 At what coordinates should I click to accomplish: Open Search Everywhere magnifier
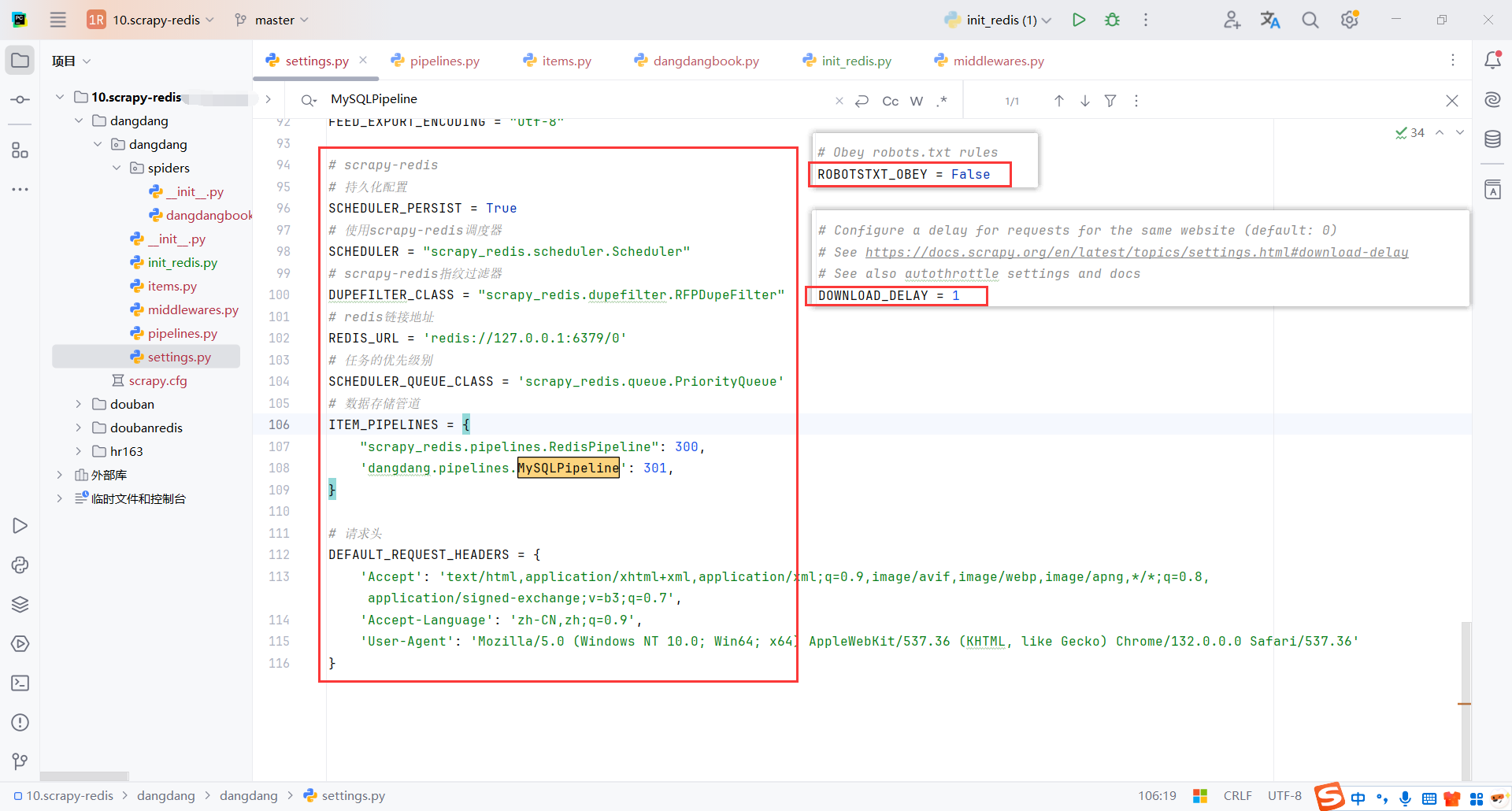1310,20
